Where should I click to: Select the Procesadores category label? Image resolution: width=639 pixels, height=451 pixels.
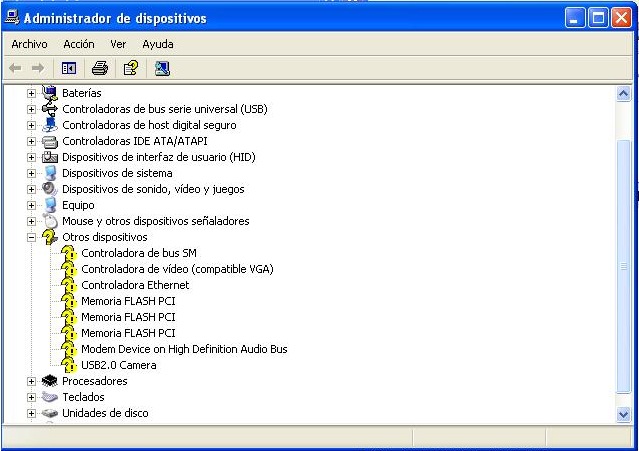pos(95,381)
